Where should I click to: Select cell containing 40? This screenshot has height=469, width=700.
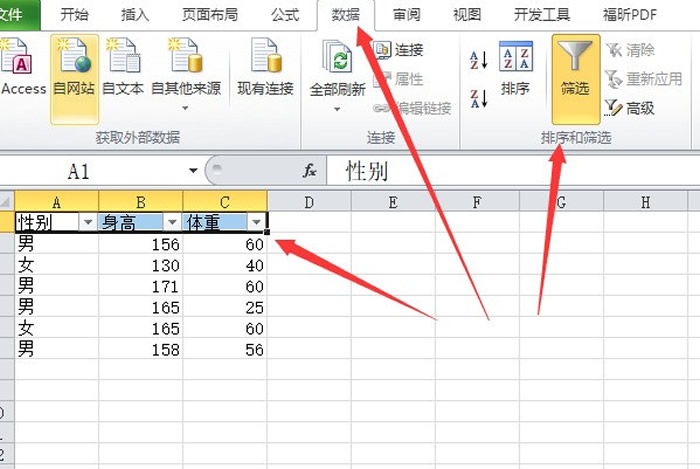[225, 265]
